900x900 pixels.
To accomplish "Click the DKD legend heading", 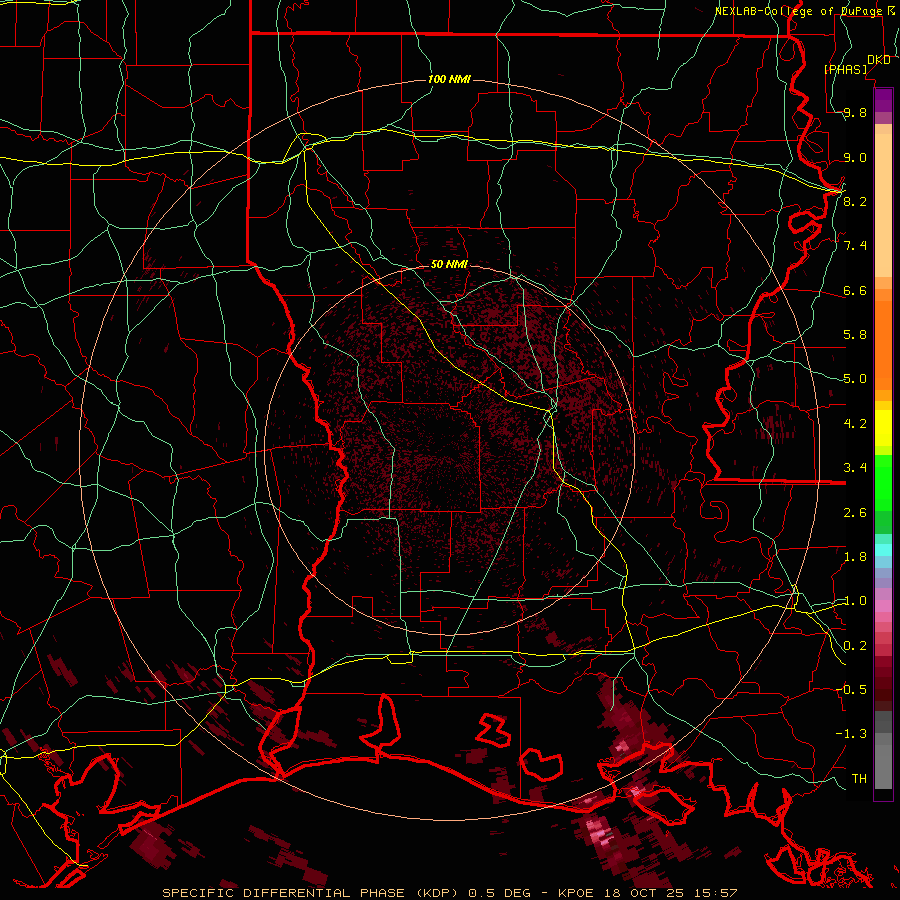I will [879, 60].
